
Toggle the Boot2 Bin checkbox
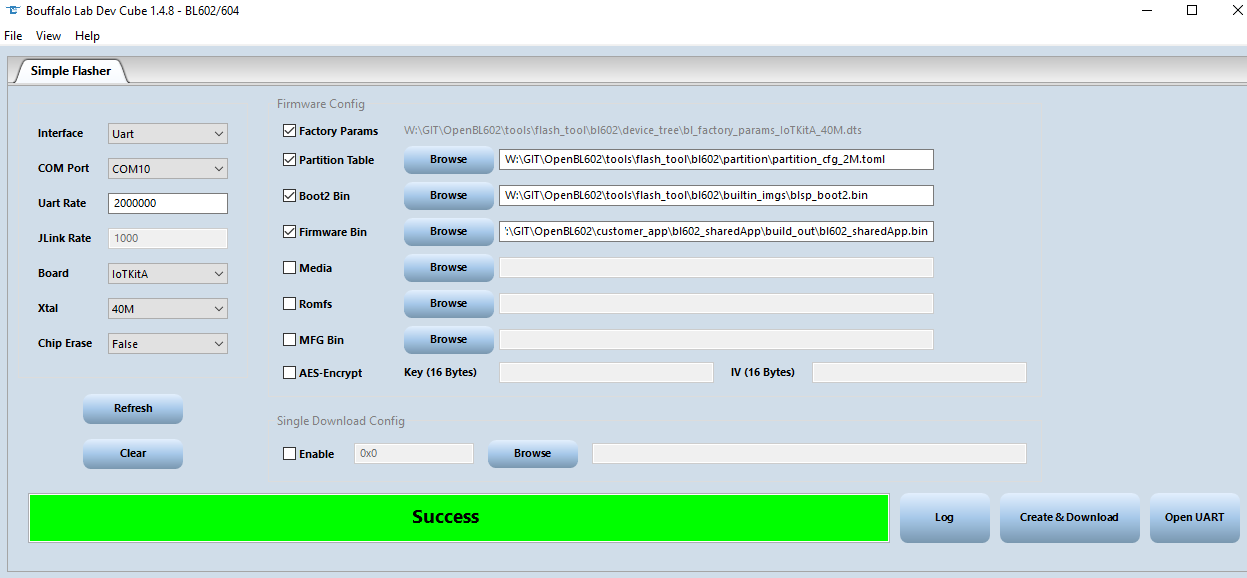[x=290, y=196]
